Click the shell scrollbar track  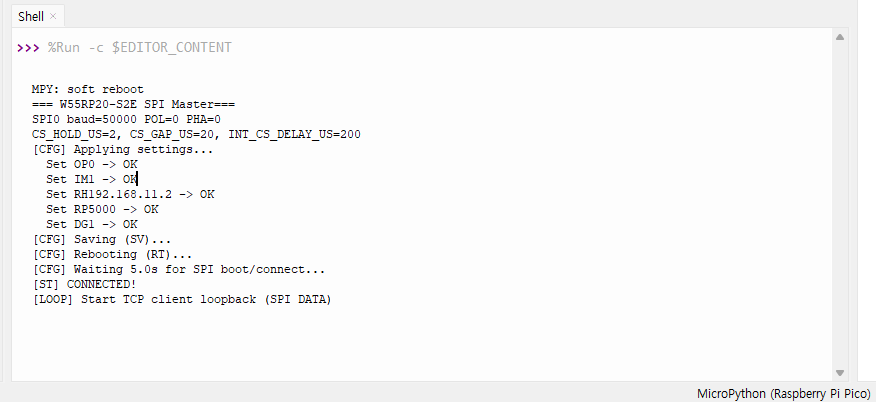(x=840, y=200)
